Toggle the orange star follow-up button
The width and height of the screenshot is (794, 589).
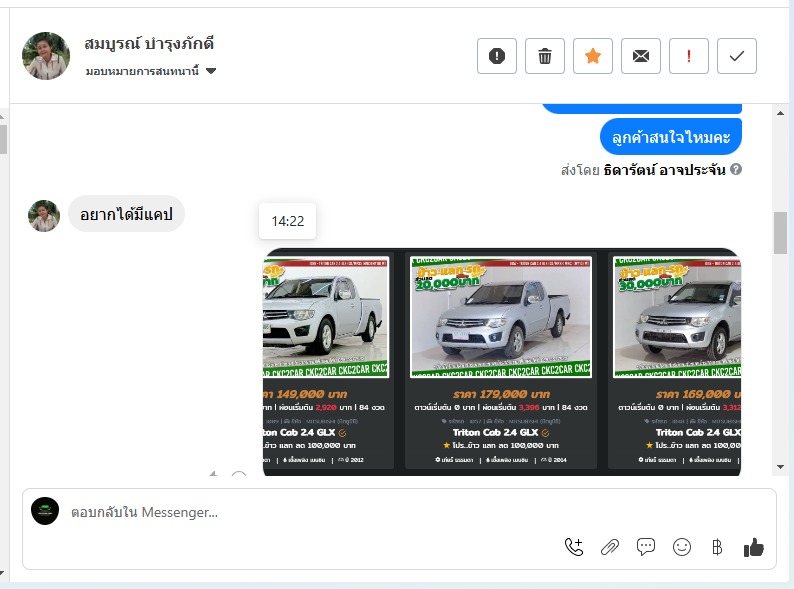pos(592,56)
